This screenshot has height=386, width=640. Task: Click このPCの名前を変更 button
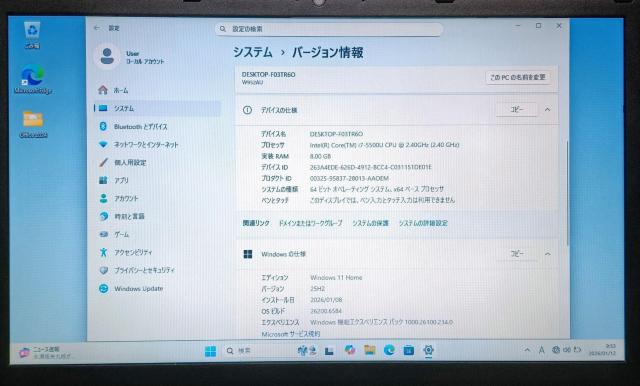[518, 77]
